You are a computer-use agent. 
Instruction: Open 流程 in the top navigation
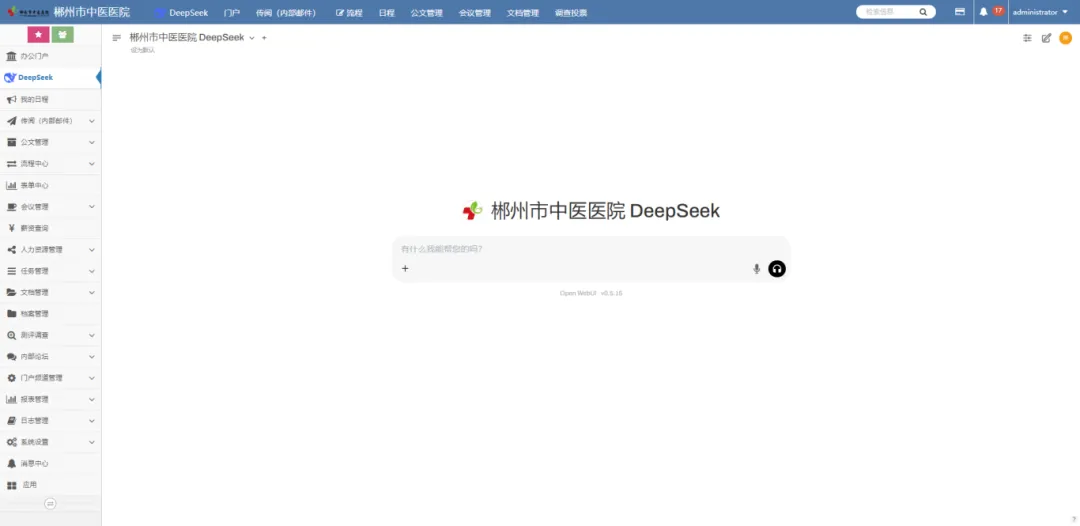pos(349,12)
